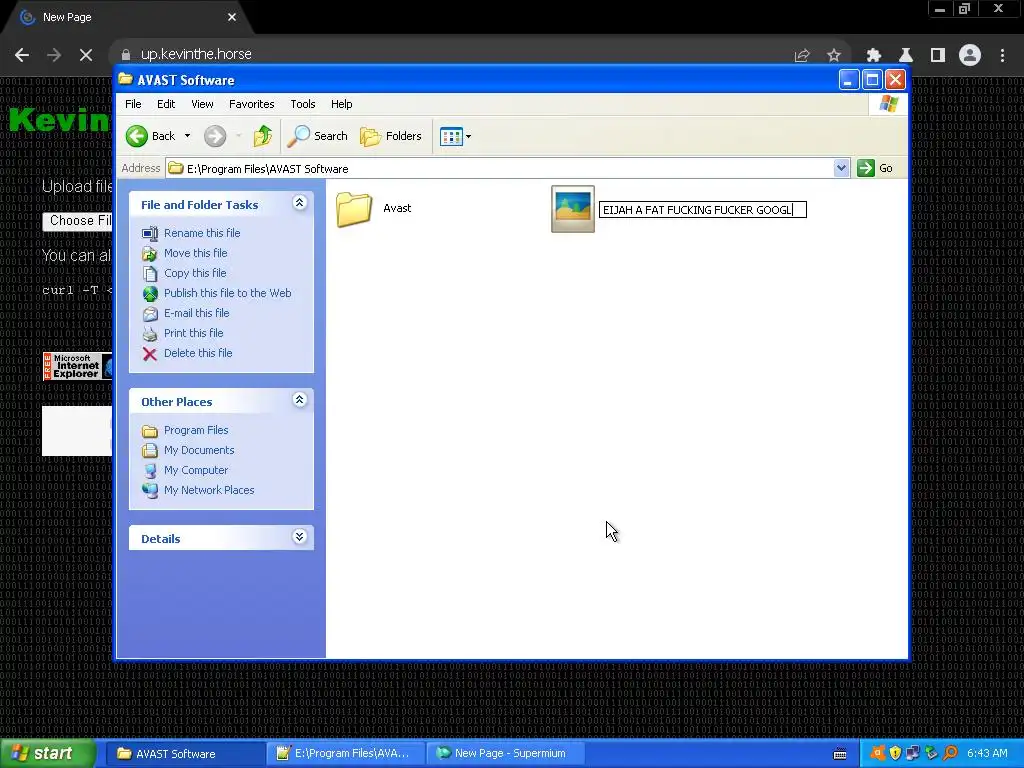Click the keyboard icon in the taskbar
This screenshot has width=1024, height=768.
840,754
